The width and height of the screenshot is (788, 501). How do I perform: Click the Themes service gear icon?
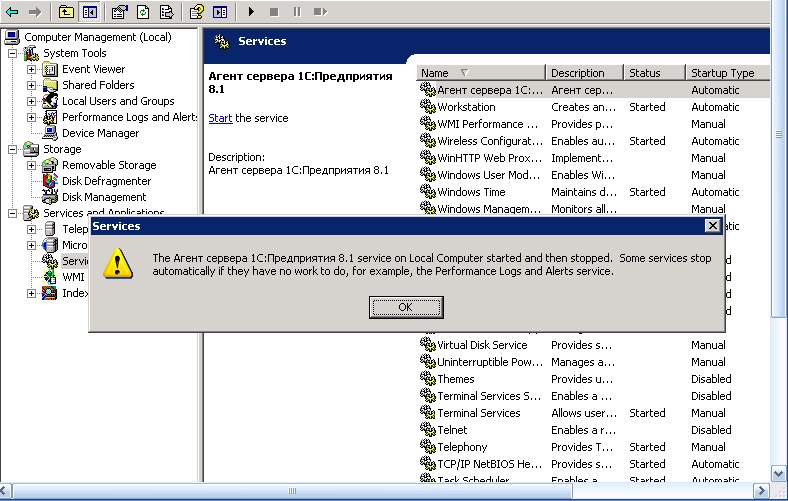pyautogui.click(x=428, y=378)
